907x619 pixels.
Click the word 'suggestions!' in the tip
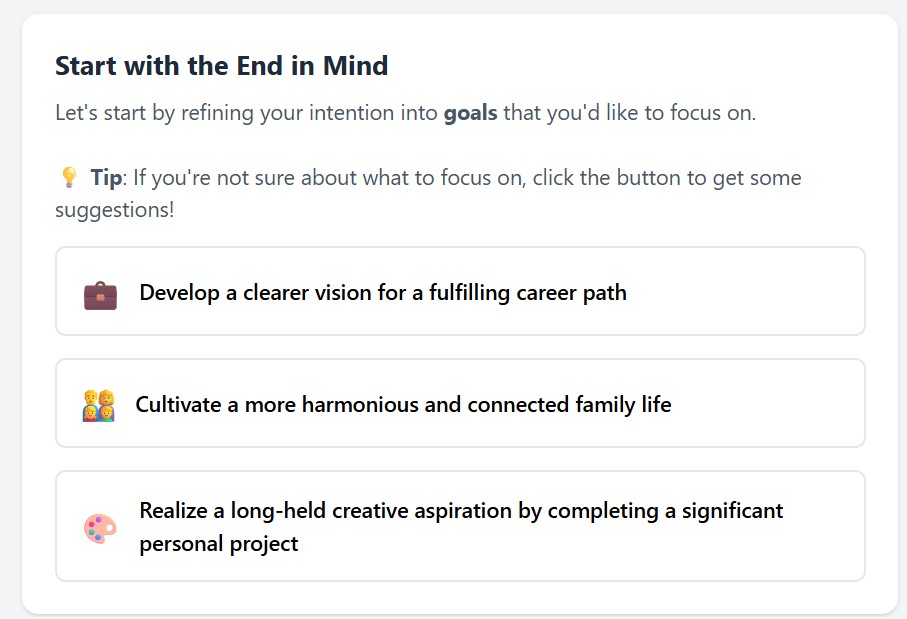pyautogui.click(x=114, y=211)
